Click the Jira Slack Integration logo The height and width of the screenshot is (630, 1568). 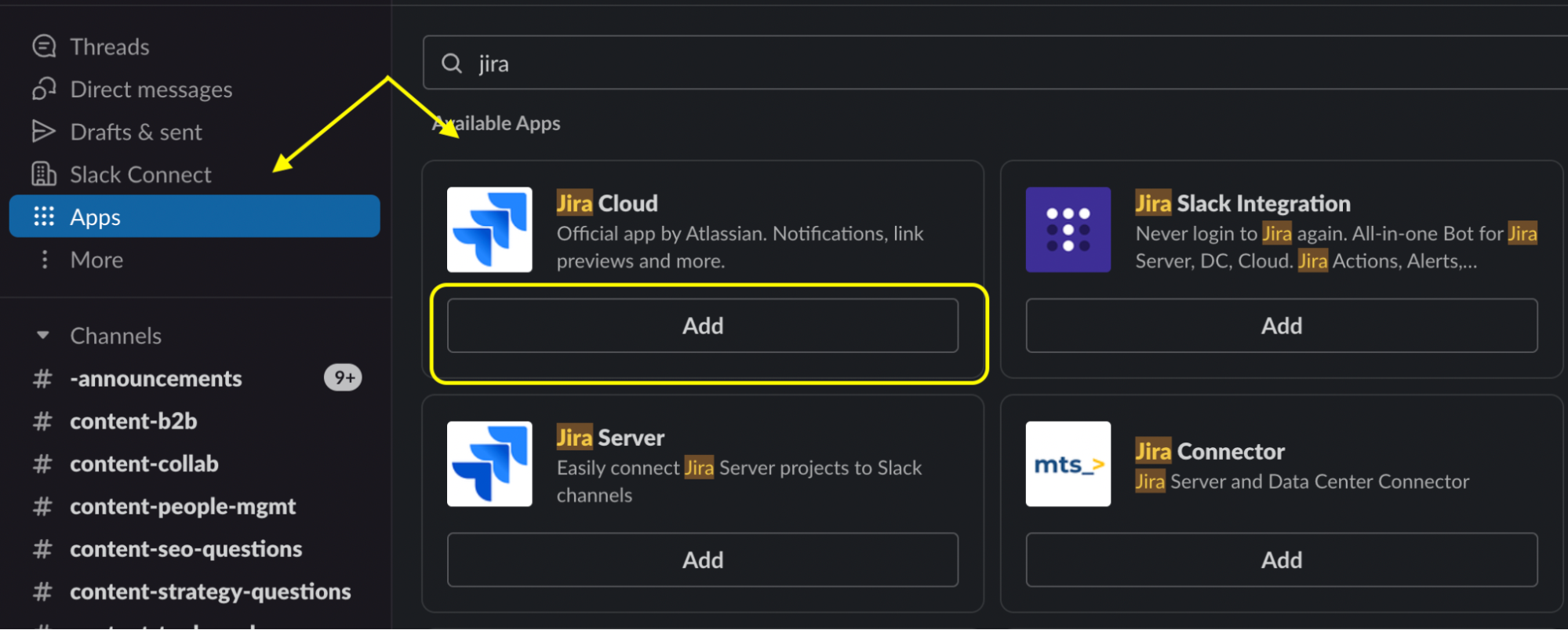pos(1068,230)
